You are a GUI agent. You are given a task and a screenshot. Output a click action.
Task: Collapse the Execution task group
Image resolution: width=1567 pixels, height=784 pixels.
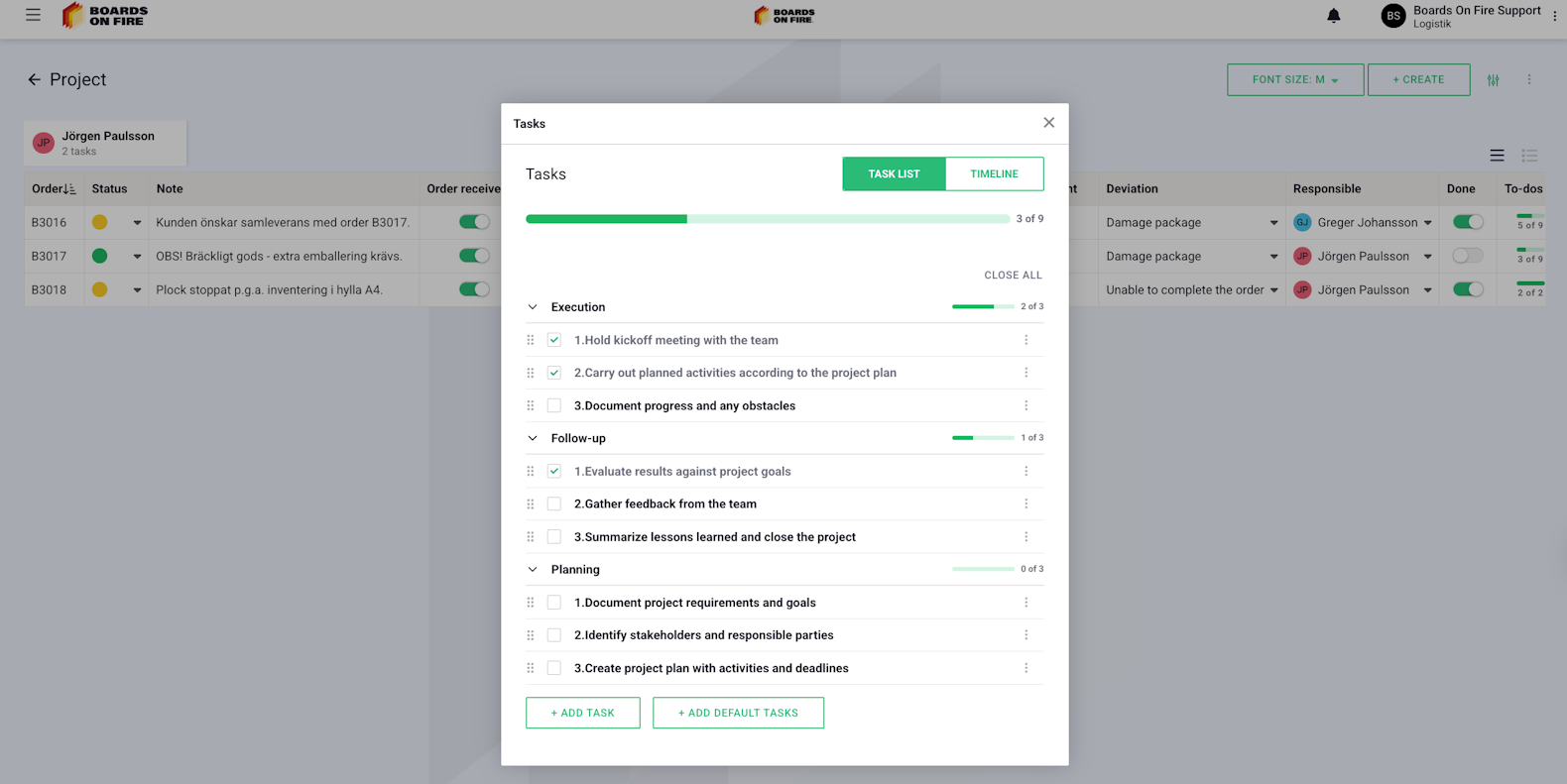[x=533, y=307]
